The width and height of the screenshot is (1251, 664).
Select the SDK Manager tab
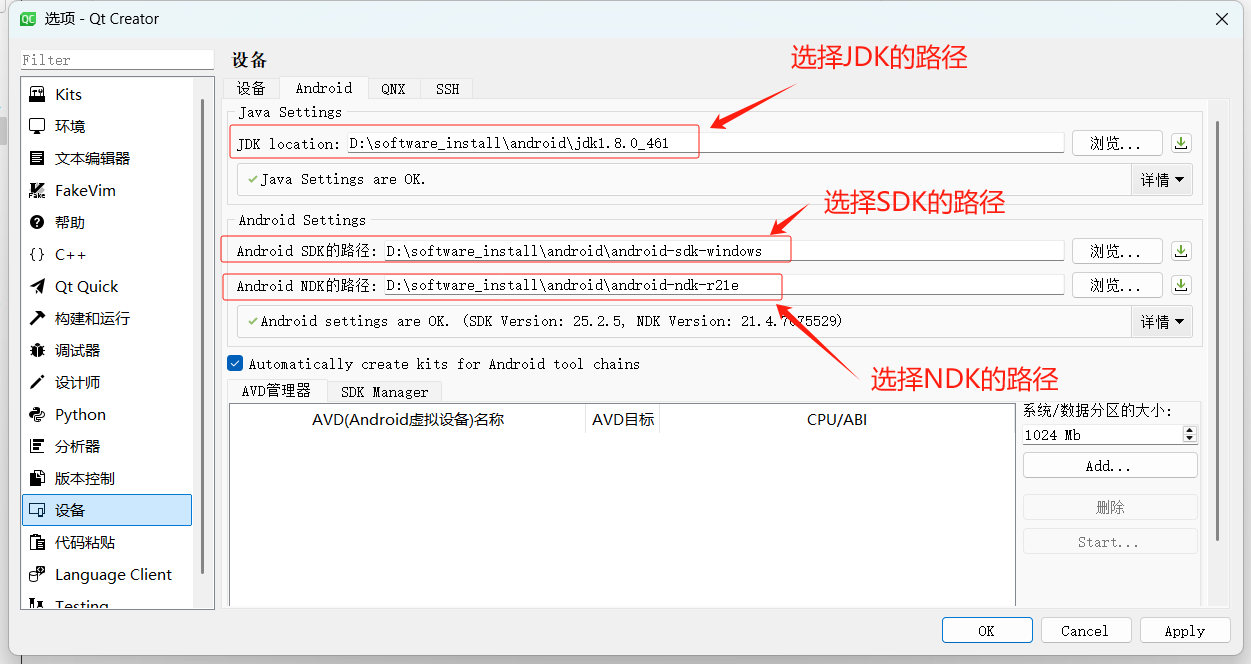pos(384,392)
